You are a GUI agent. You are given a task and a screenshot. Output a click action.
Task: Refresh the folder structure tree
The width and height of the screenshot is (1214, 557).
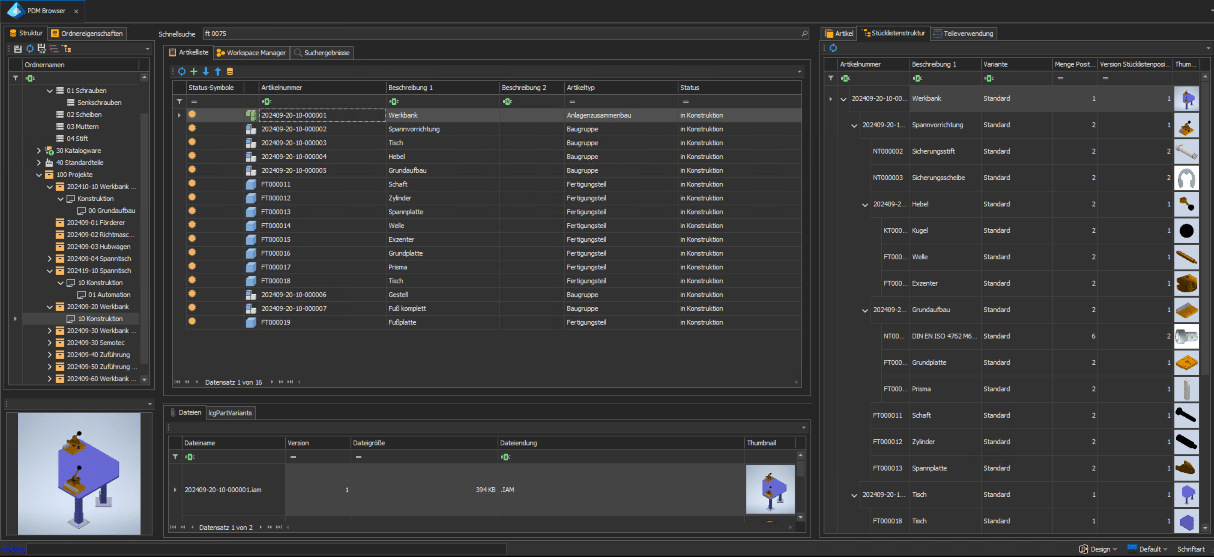(x=29, y=48)
